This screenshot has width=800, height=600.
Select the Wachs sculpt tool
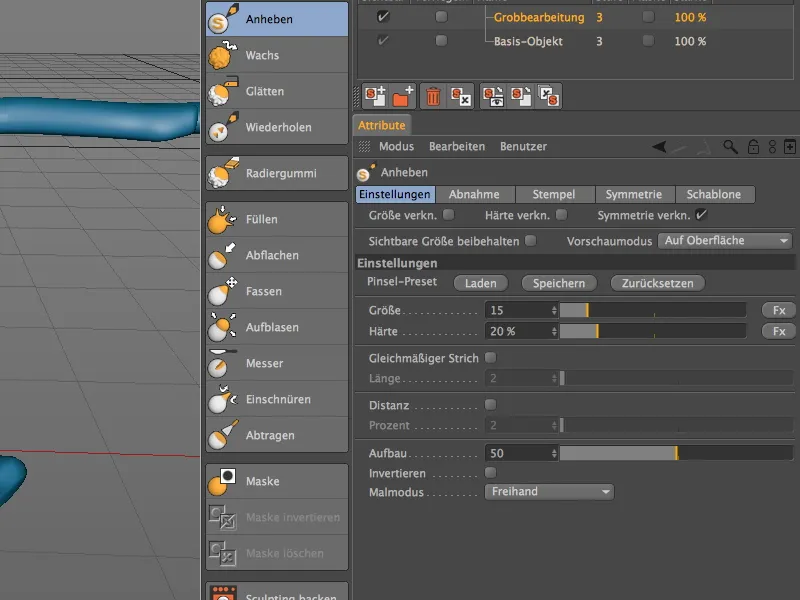point(277,55)
